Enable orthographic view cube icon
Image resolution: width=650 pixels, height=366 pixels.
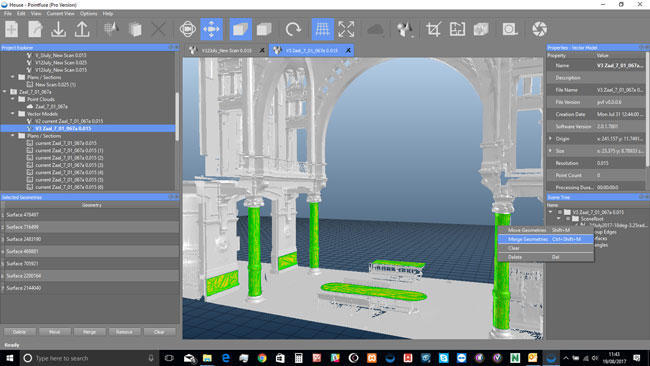[x=264, y=29]
